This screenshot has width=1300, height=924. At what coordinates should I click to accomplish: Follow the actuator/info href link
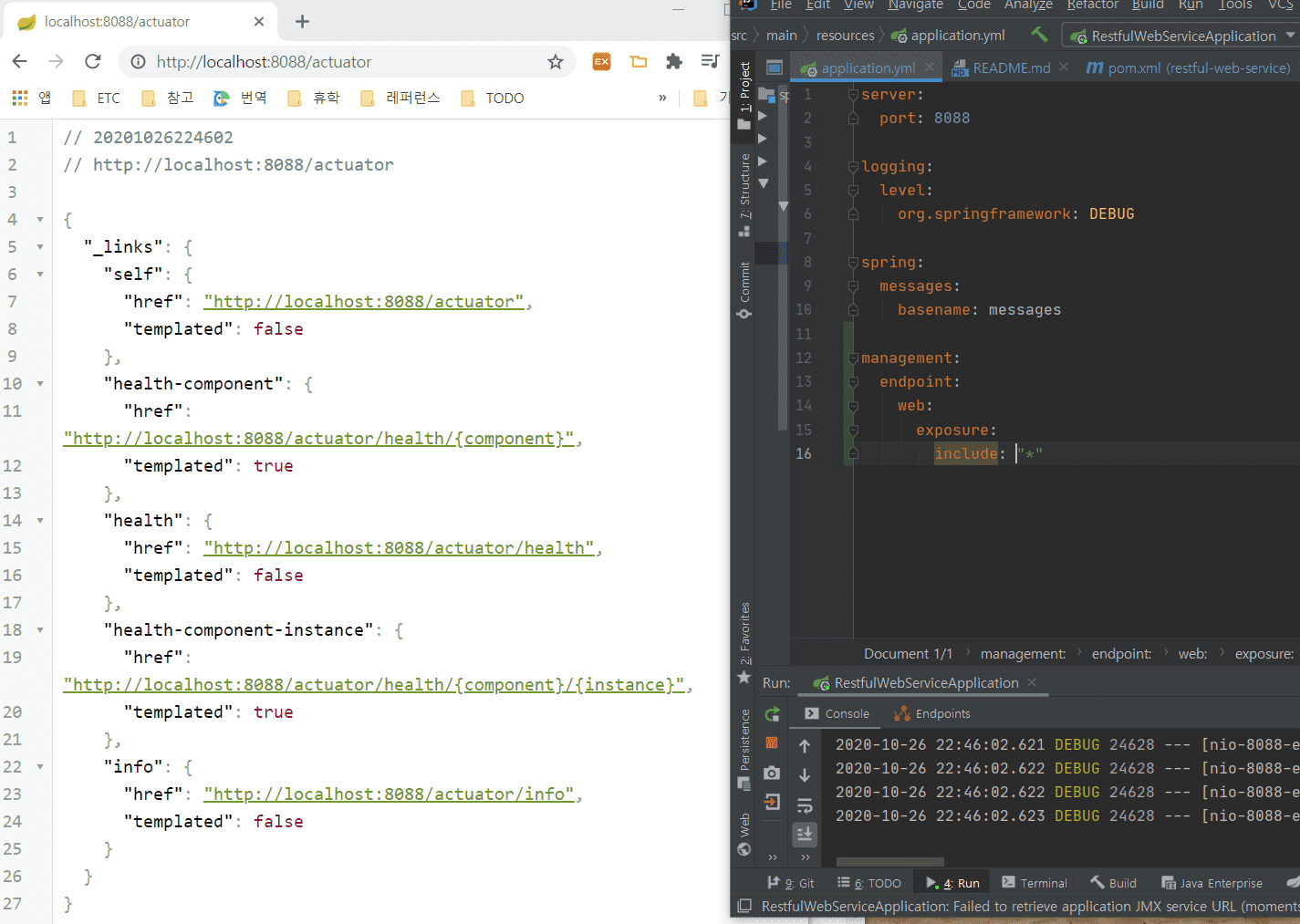pos(389,794)
